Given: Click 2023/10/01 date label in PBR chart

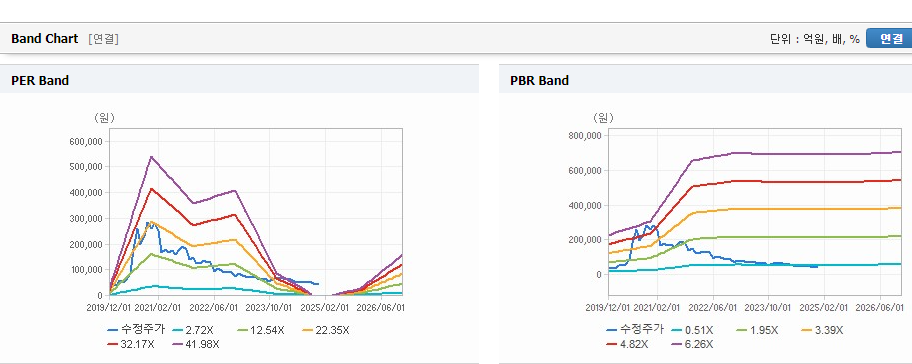Looking at the screenshot, I should (x=769, y=307).
